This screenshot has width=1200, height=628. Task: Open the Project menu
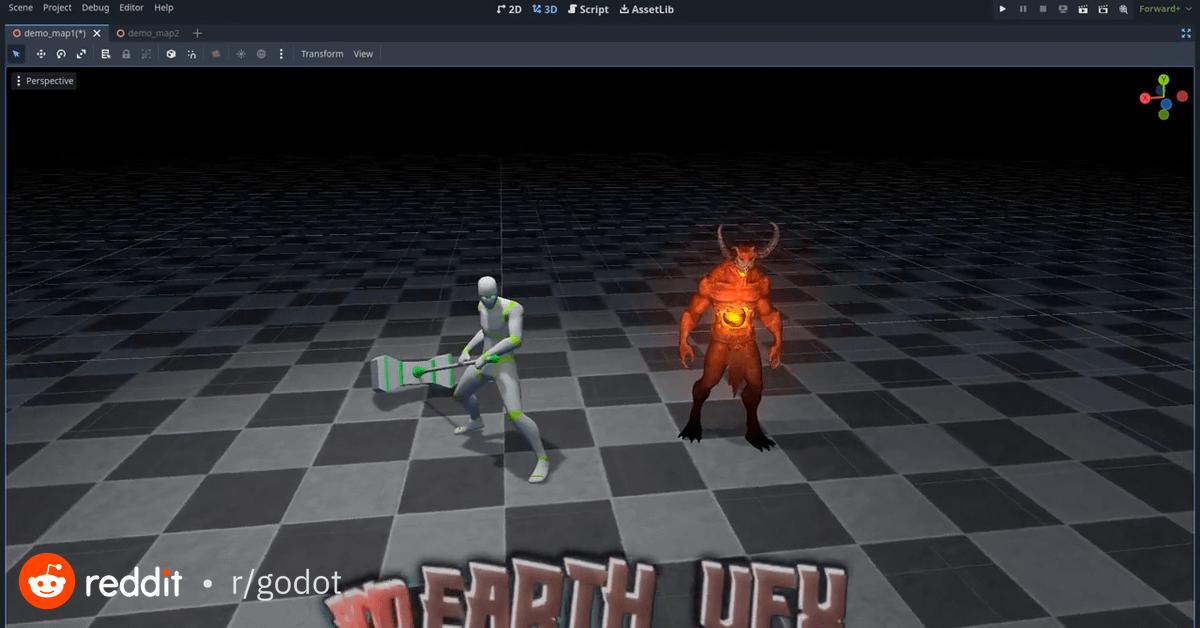[x=57, y=8]
